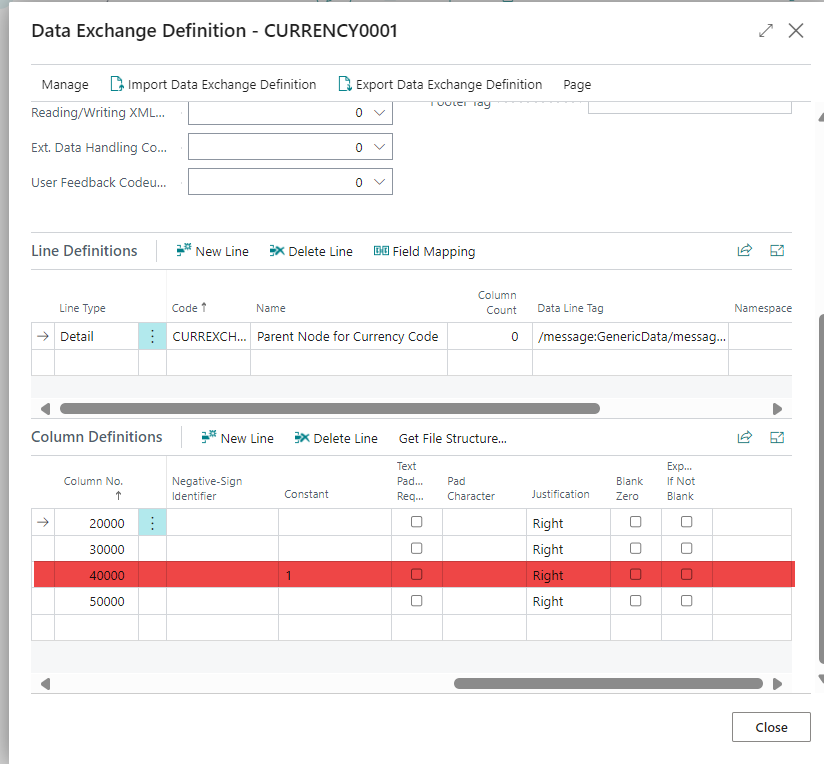Select the column 20000 row arrow indicator
The height and width of the screenshot is (764, 824).
(43, 522)
